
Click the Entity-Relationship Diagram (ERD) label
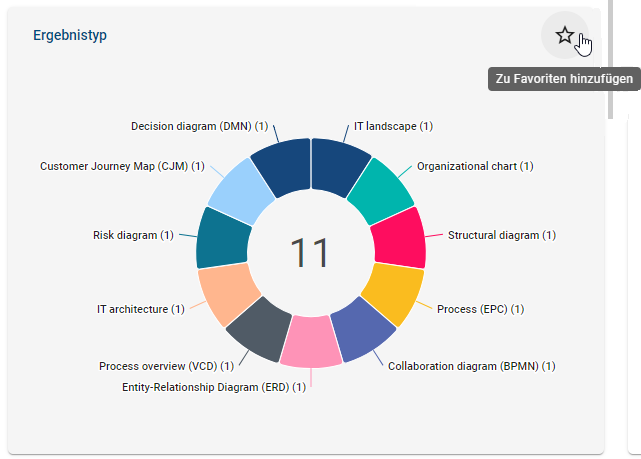tap(214, 387)
